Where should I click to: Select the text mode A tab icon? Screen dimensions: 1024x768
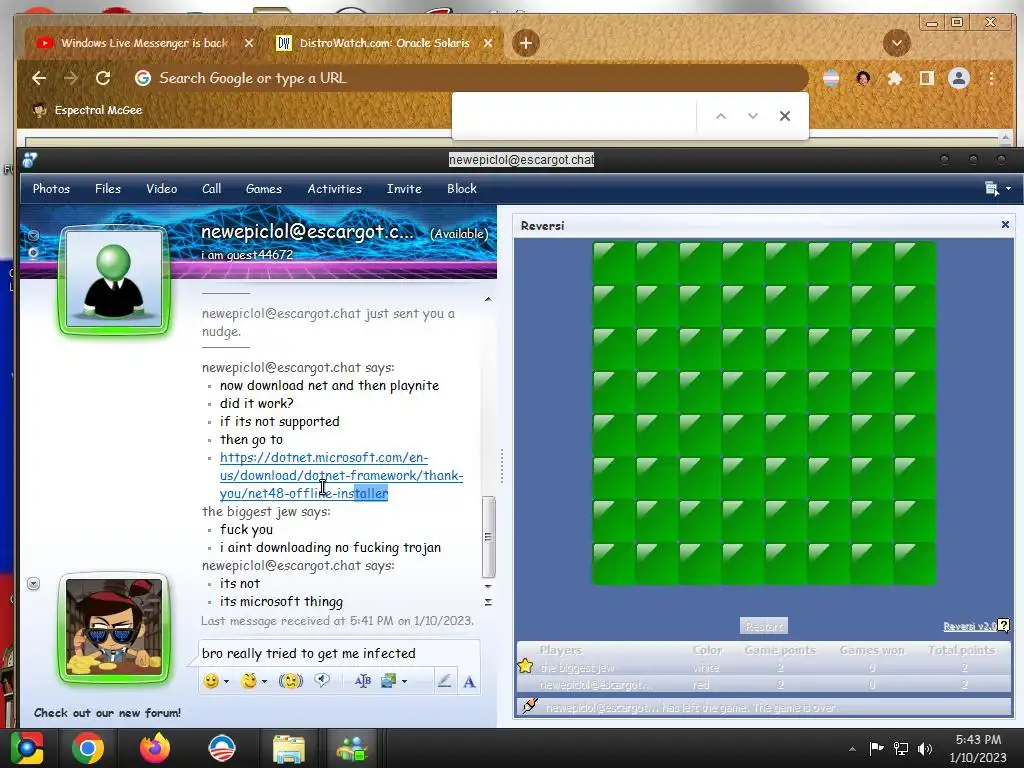[469, 682]
